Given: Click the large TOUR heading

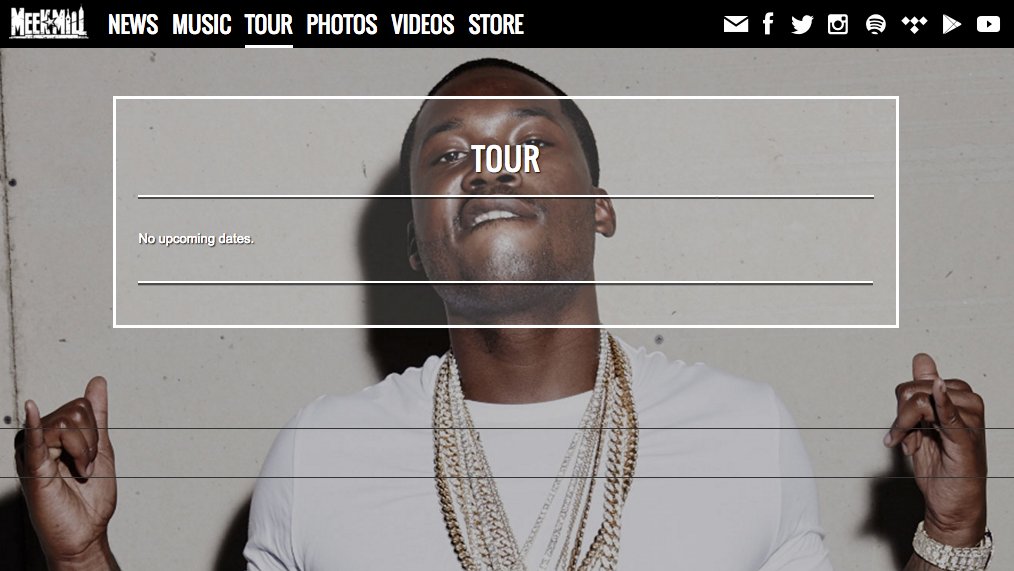Looking at the screenshot, I should [x=505, y=159].
